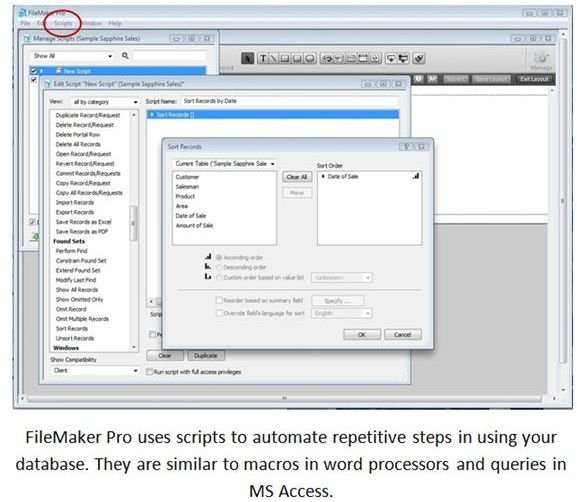Toggle checkbox of second script row

[34, 79]
